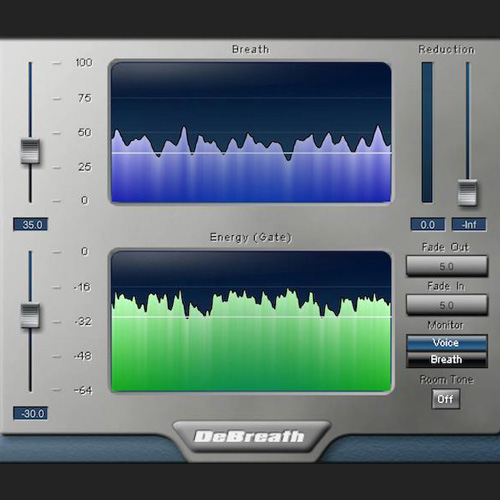Click the 0.0 reduction meter readout
The image size is (500, 500).
[428, 224]
